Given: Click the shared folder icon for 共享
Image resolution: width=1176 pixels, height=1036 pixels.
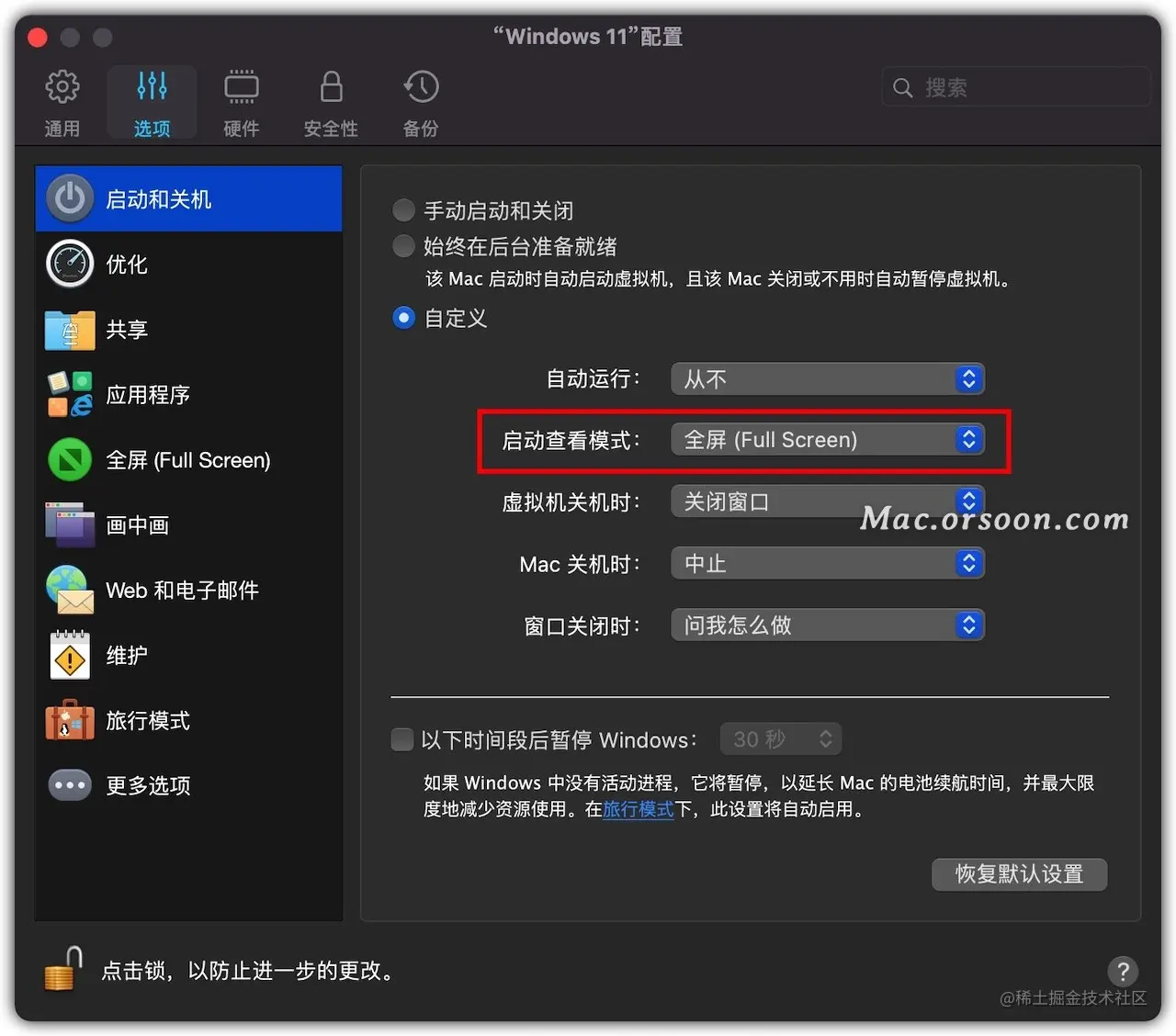Looking at the screenshot, I should pyautogui.click(x=70, y=330).
